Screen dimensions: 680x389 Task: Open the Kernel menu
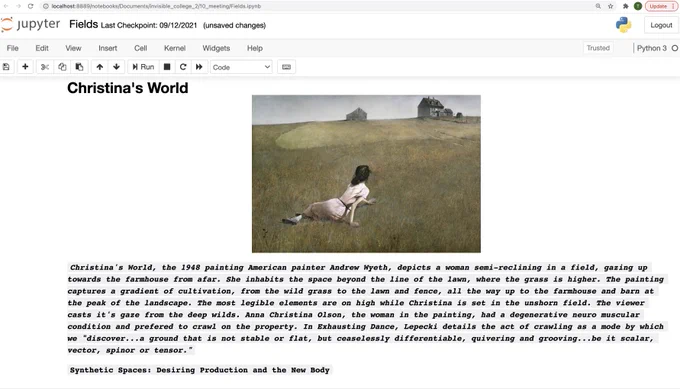(175, 48)
